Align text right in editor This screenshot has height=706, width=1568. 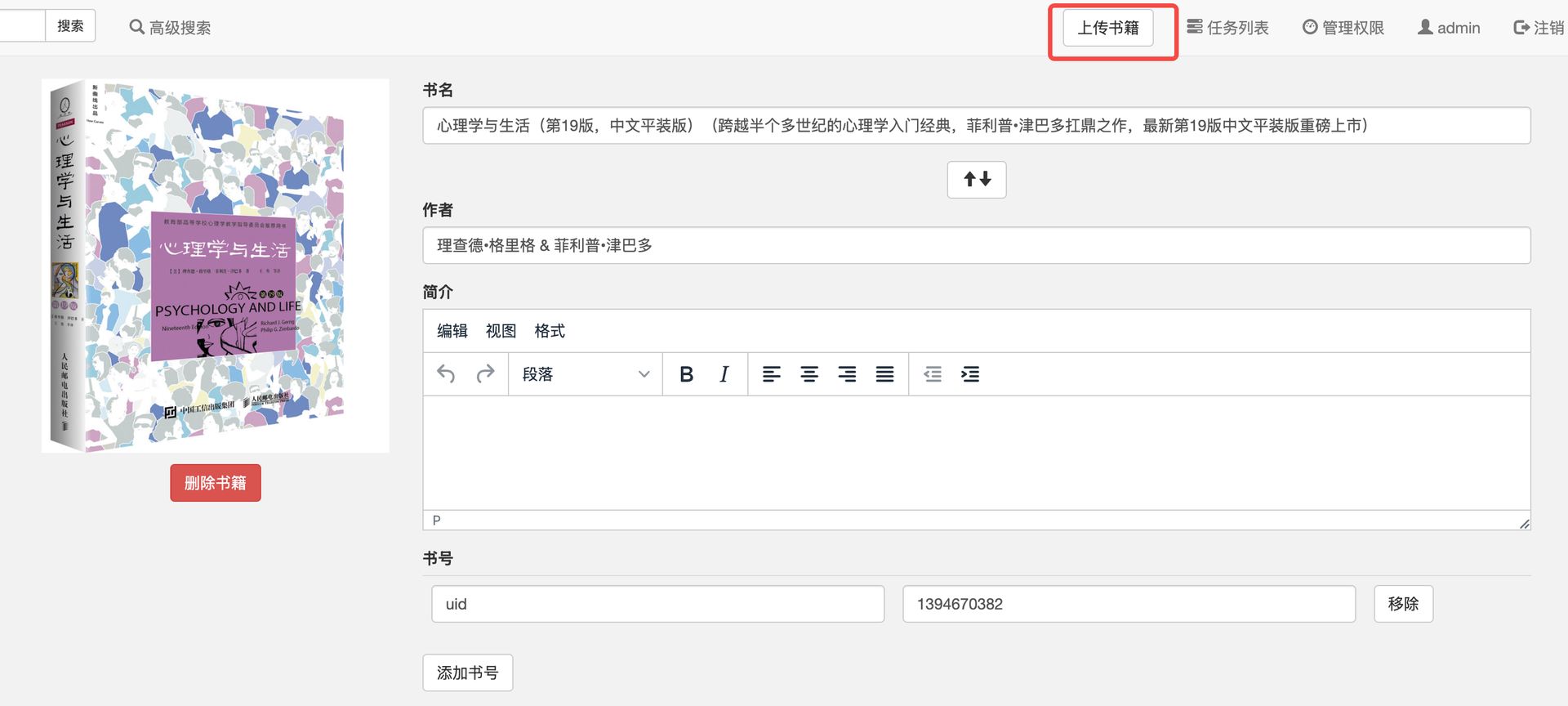pos(847,374)
